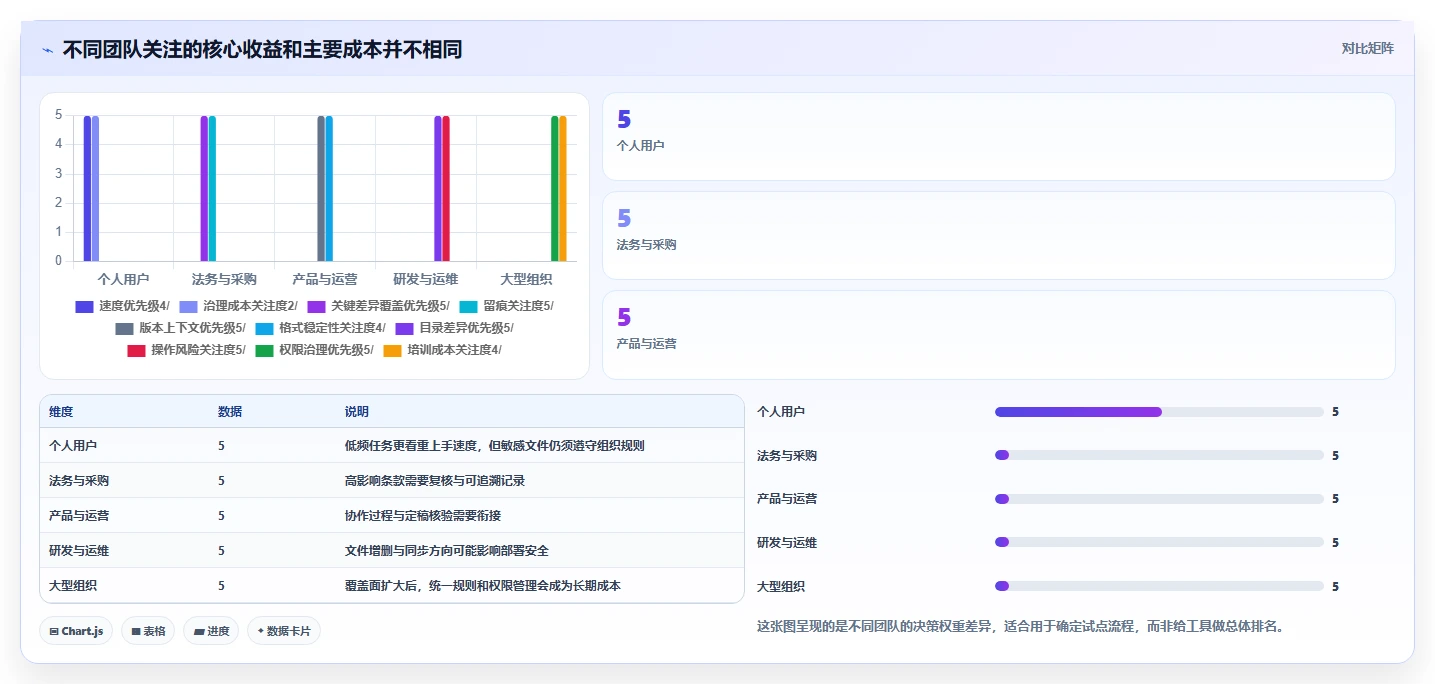1435x684 pixels.
Task: Click the footnote starting 这张图呈现的是
Action: tap(1020, 627)
